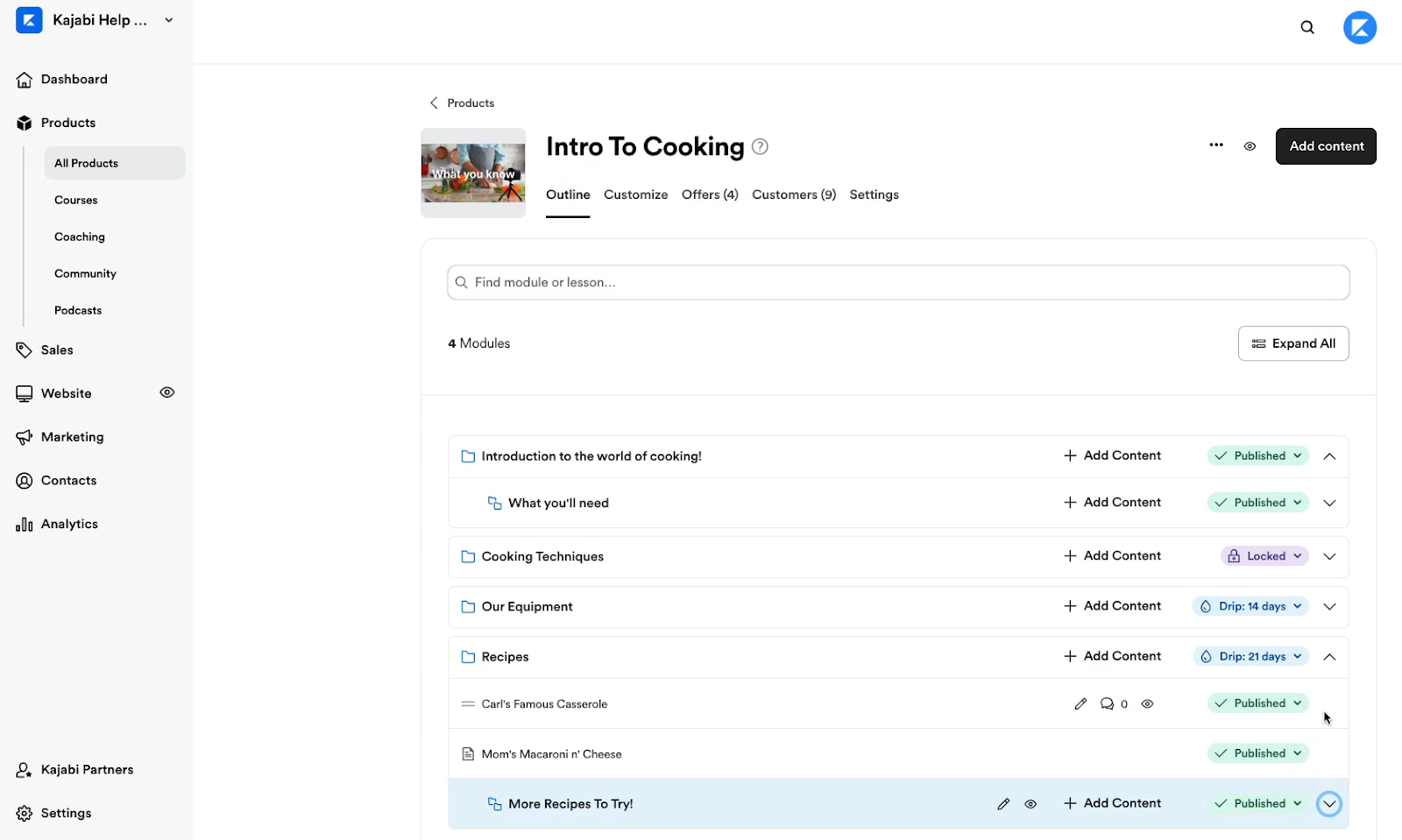Open the Offers (4) tab
Image resolution: width=1402 pixels, height=840 pixels.
pyautogui.click(x=710, y=195)
